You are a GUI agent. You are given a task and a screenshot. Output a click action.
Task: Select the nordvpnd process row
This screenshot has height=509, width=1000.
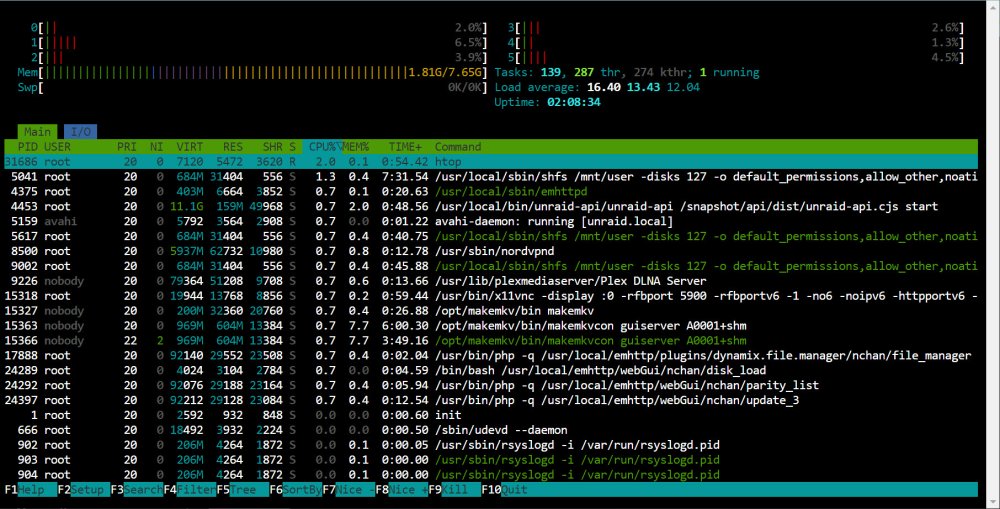click(491, 251)
